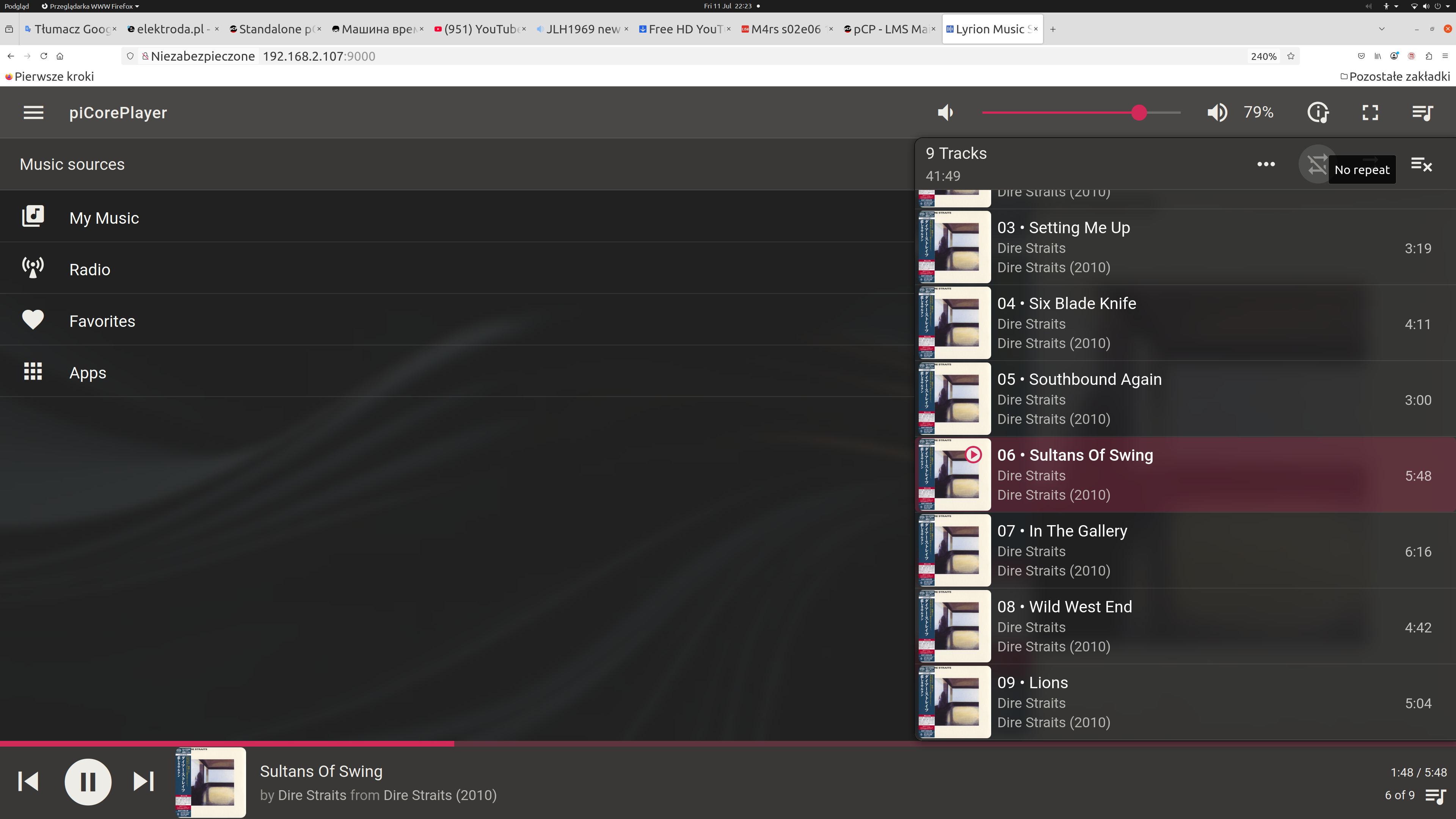Seek within the track progress bar
This screenshot has height=819, width=1456.
pos(728,743)
